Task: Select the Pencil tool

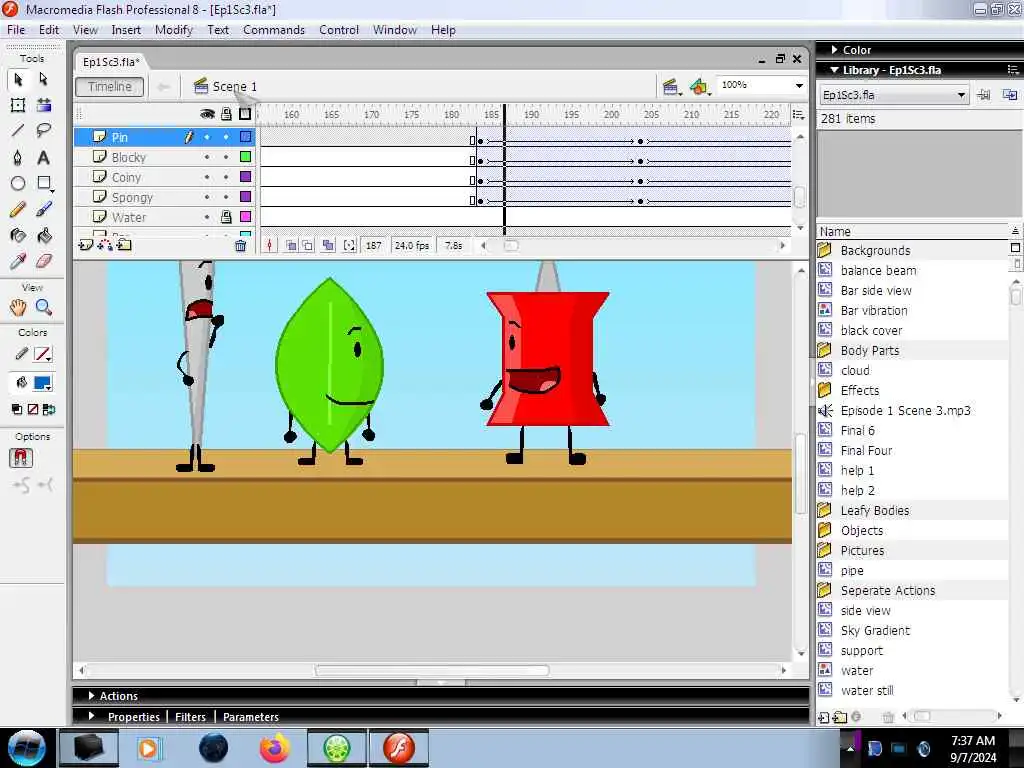Action: 18,210
